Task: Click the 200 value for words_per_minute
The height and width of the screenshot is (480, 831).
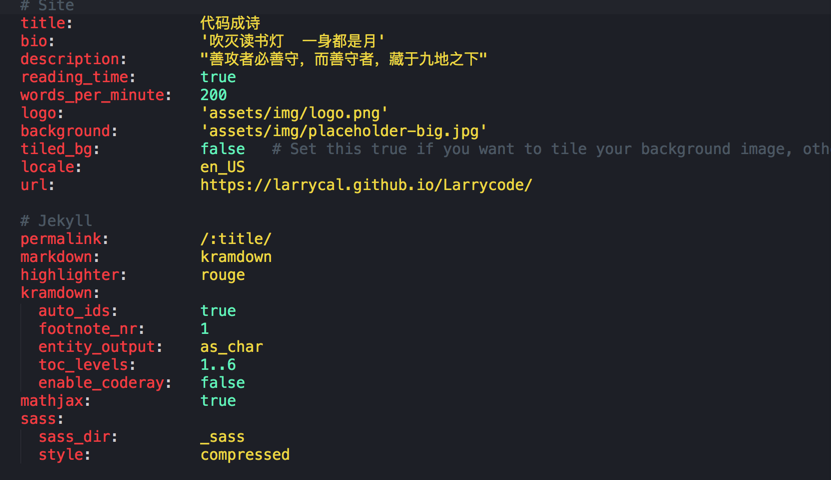Action: (213, 95)
